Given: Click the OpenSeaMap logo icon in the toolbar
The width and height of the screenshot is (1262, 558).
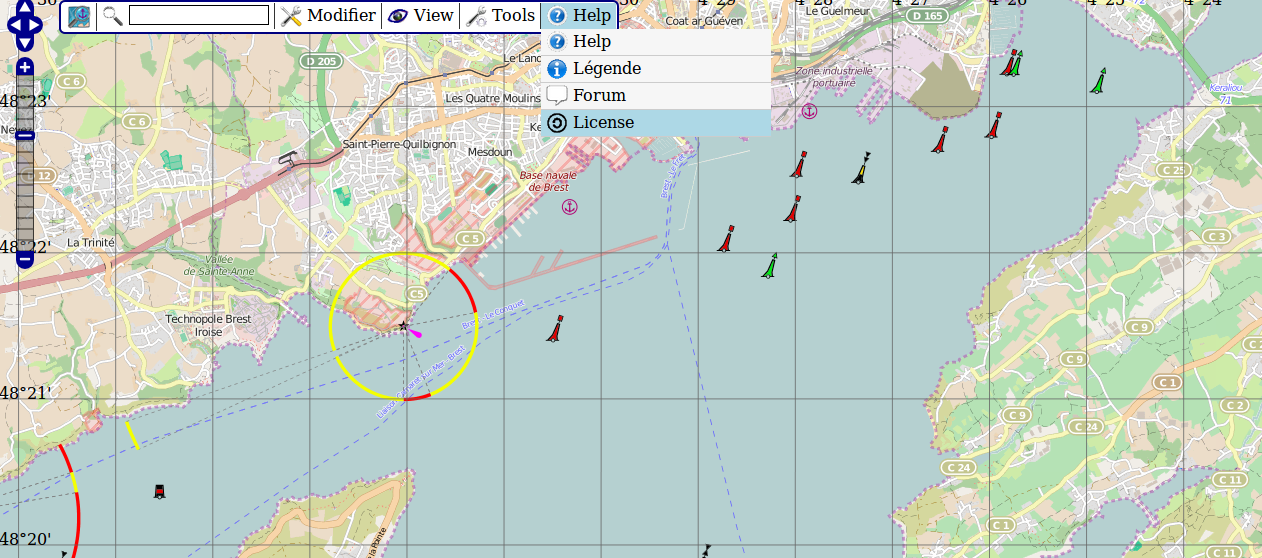Looking at the screenshot, I should tap(79, 16).
